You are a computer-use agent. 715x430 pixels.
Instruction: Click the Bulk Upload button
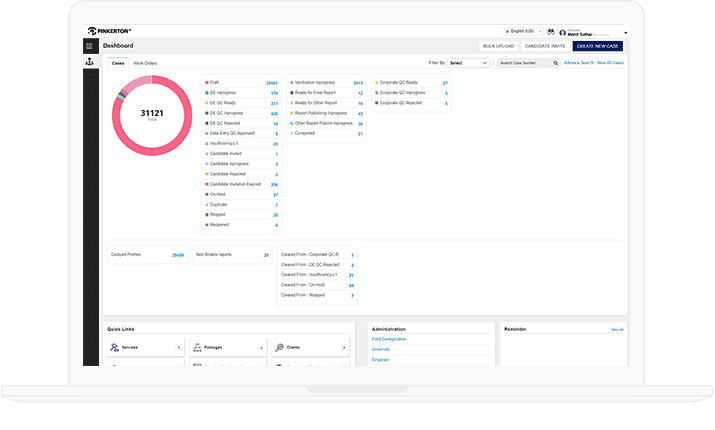500,46
